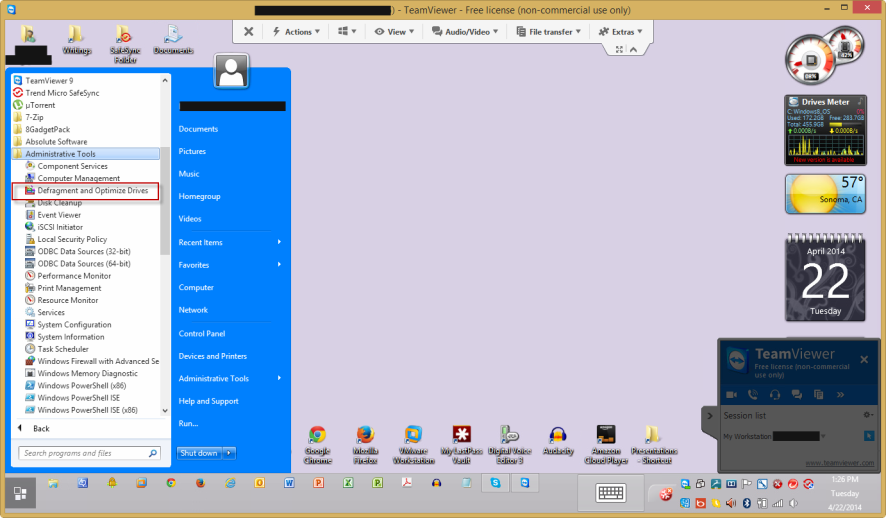
Task: Click the Start button on the taskbar
Action: 20,492
